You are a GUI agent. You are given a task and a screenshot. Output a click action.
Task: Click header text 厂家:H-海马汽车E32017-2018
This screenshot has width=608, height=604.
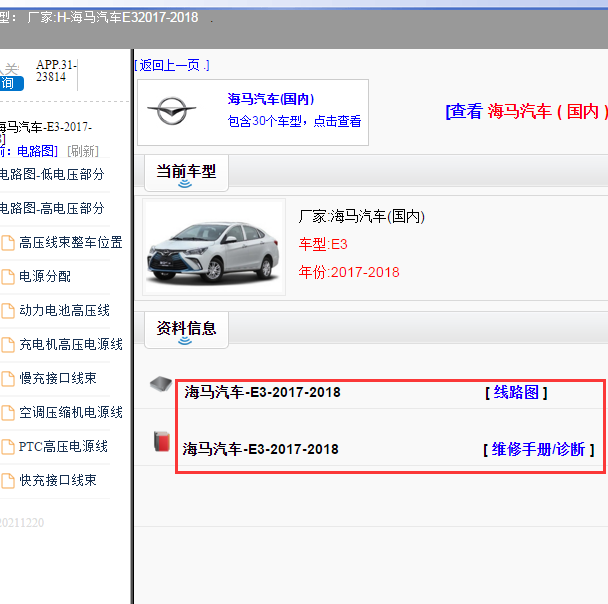tap(112, 17)
